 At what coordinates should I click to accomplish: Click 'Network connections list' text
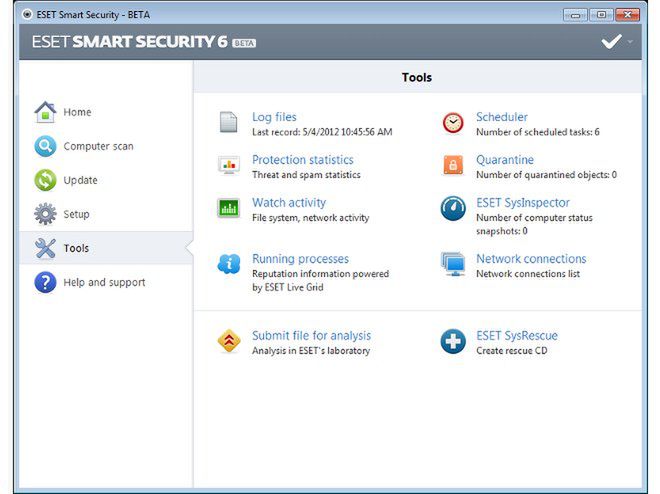click(x=528, y=274)
